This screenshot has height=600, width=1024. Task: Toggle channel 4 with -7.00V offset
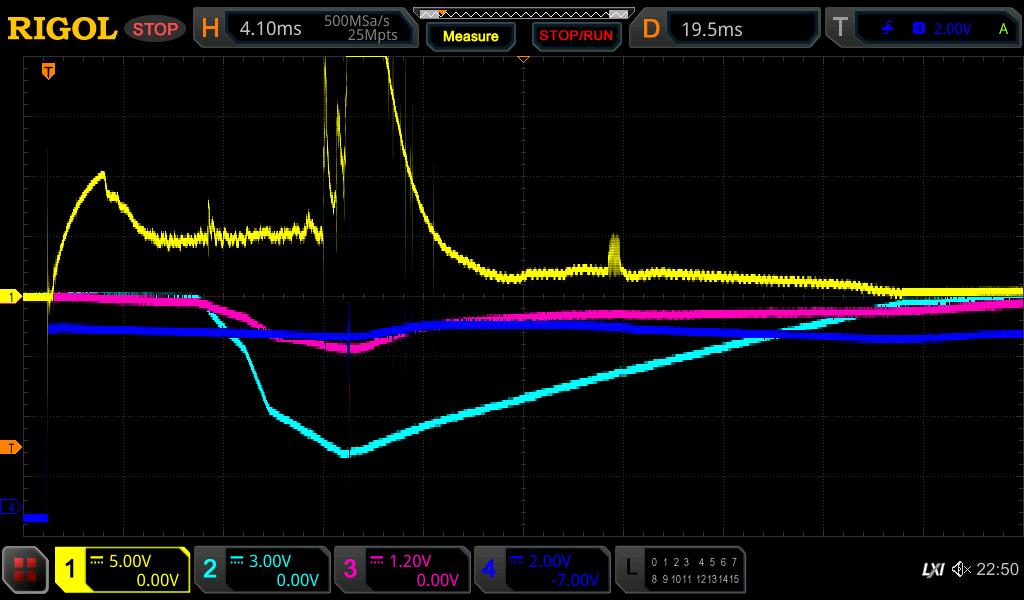[x=542, y=570]
